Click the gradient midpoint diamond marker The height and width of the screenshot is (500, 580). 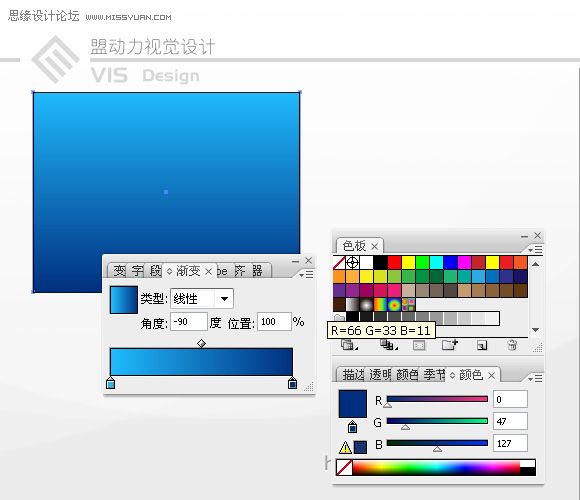pos(201,344)
